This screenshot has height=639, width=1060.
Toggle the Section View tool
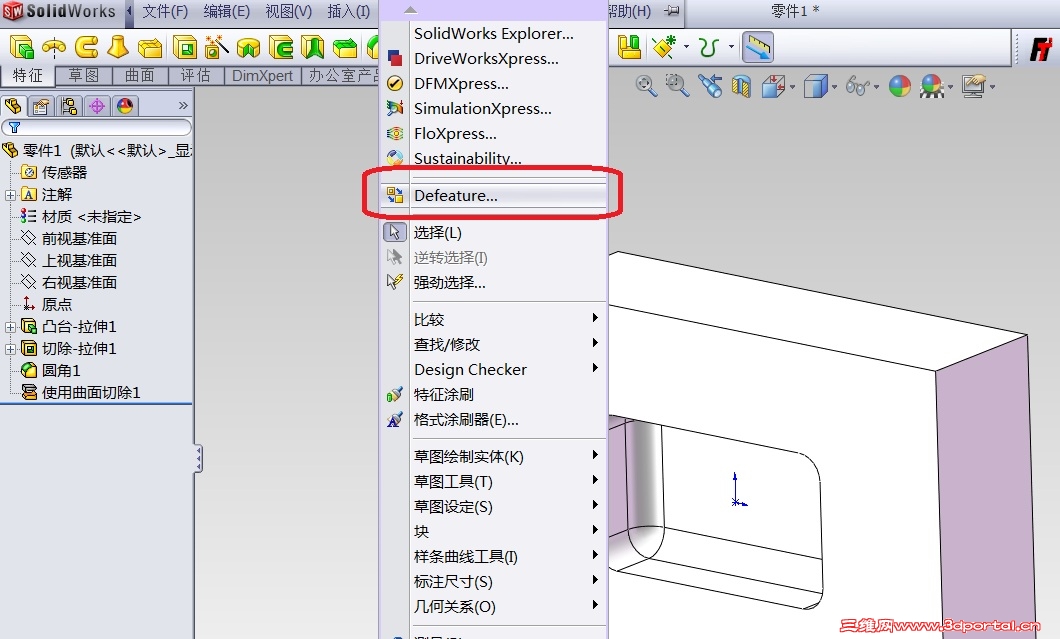tap(741, 87)
